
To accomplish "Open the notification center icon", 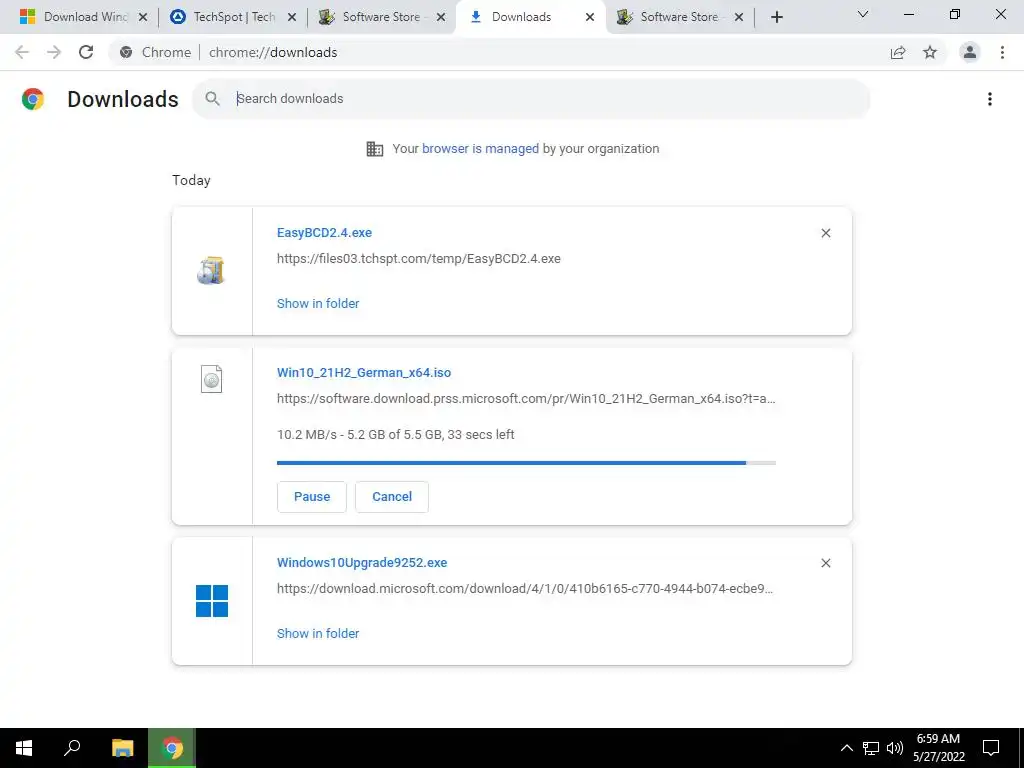I will click(991, 748).
